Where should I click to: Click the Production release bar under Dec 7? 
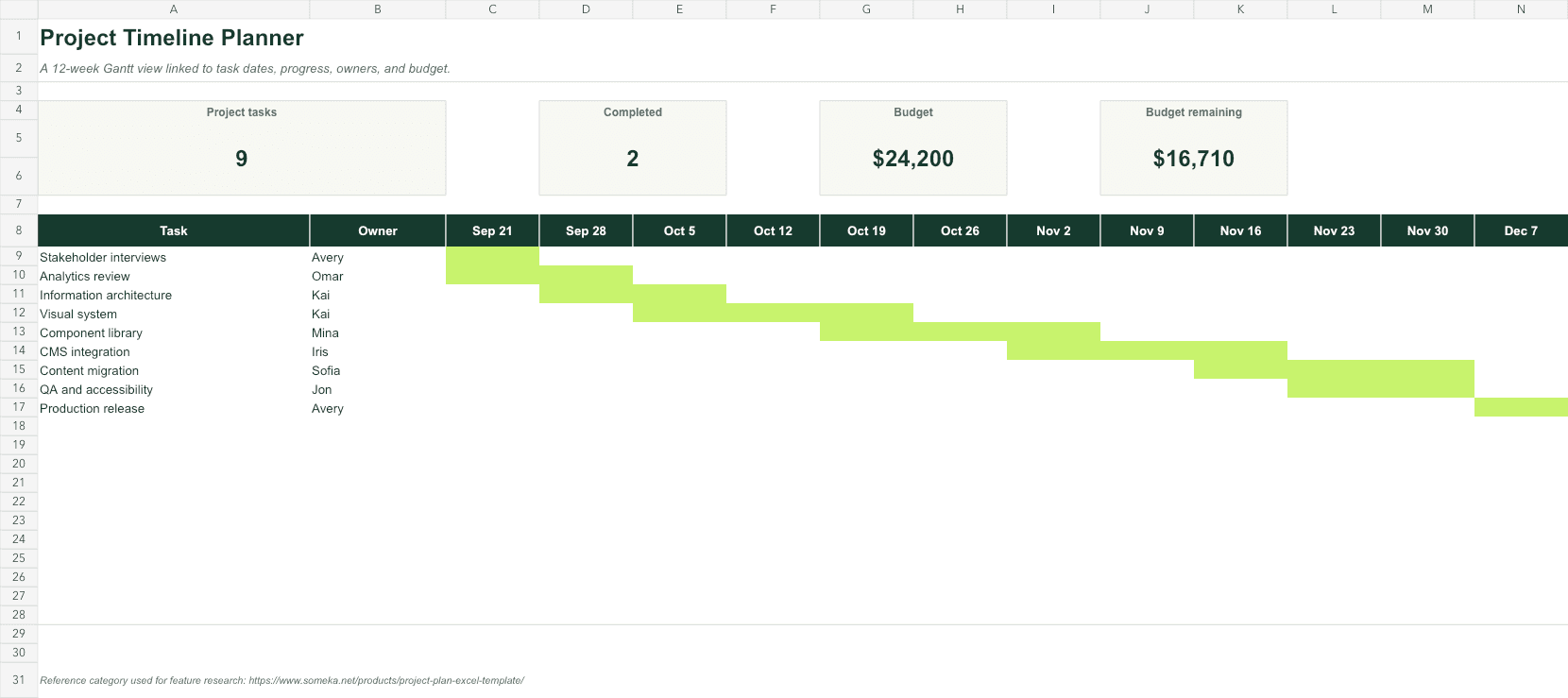[x=1521, y=407]
